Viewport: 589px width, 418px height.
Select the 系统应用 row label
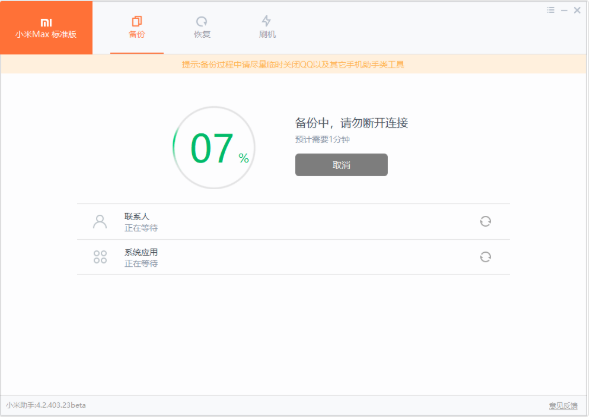[141, 252]
